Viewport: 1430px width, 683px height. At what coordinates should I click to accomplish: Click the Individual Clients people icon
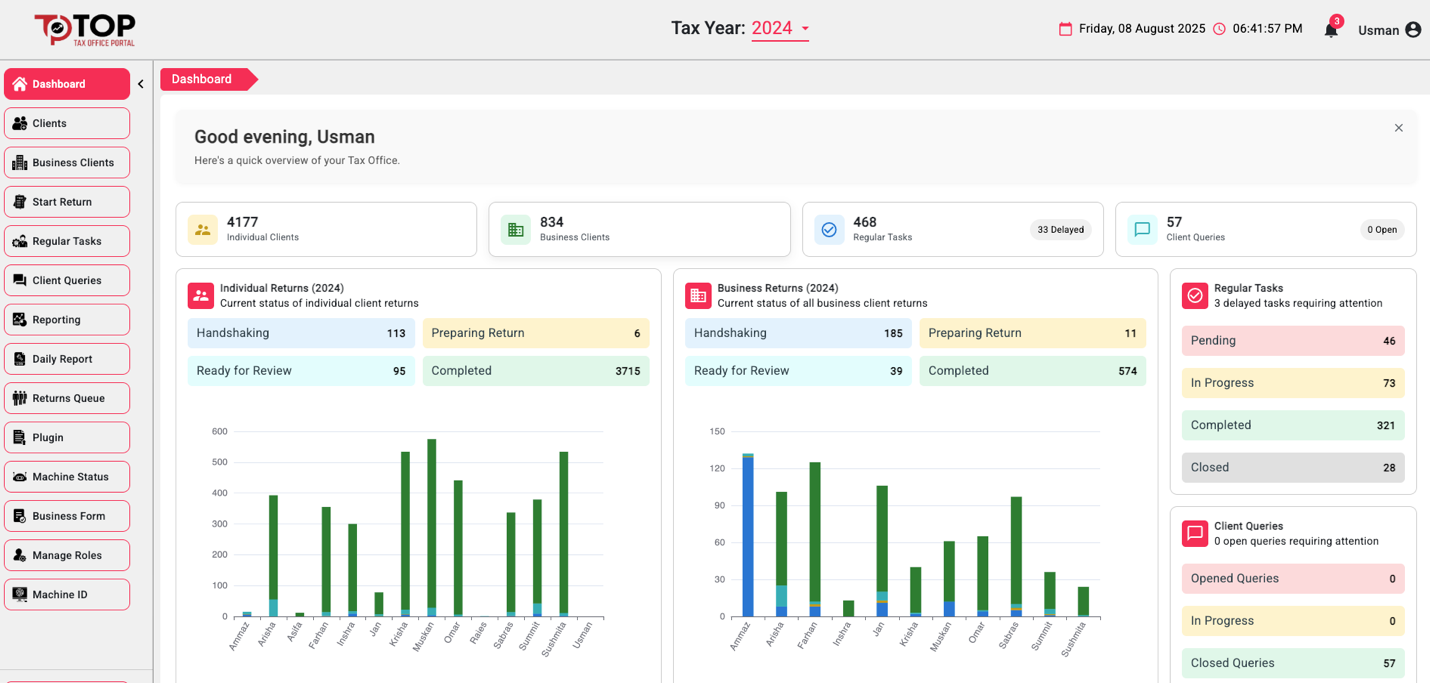203,230
